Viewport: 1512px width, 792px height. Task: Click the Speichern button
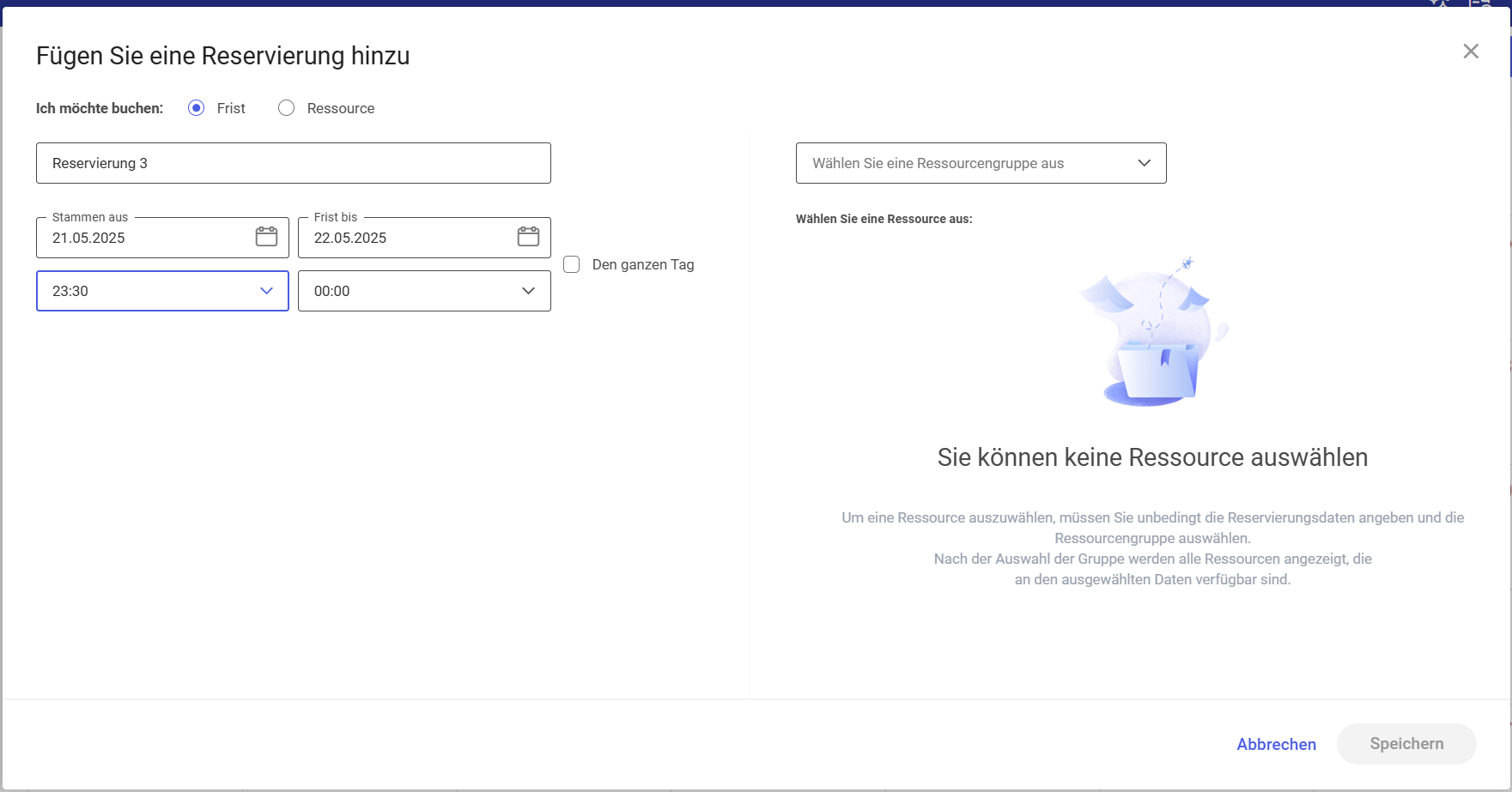click(x=1406, y=744)
